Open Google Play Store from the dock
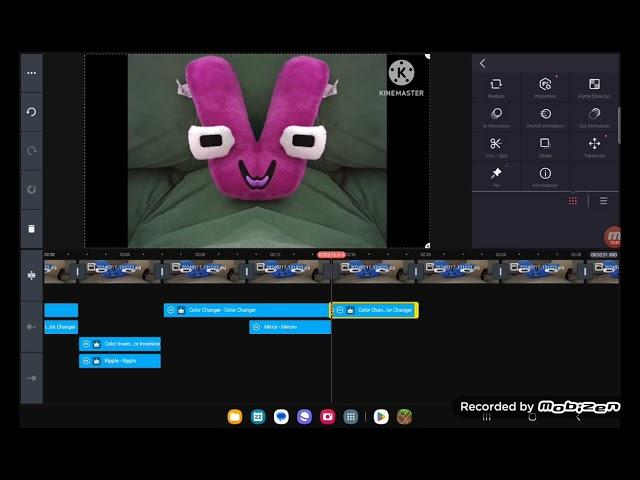The width and height of the screenshot is (640, 480). (x=381, y=417)
